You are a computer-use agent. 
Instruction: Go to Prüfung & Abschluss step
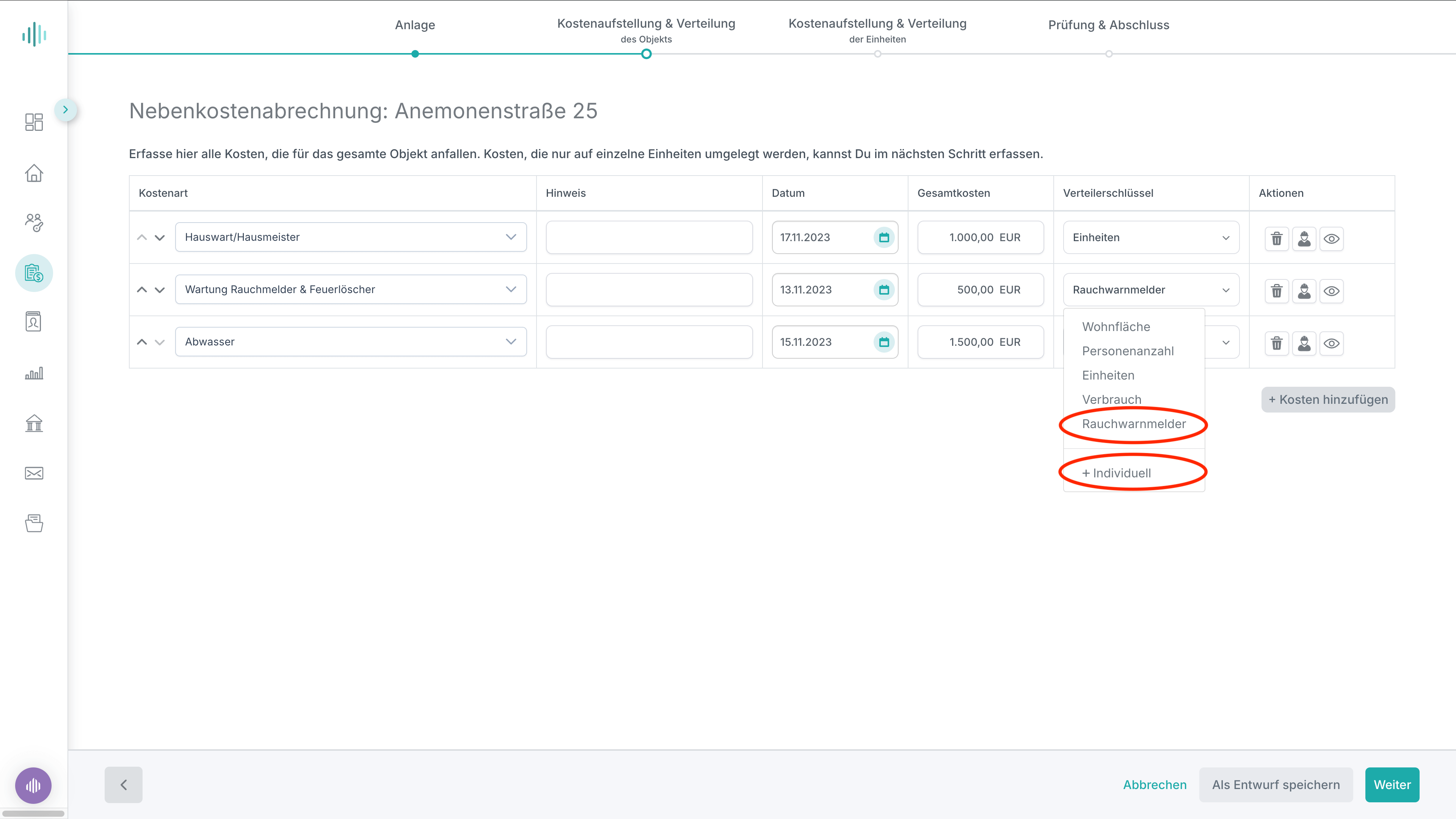coord(1108,25)
